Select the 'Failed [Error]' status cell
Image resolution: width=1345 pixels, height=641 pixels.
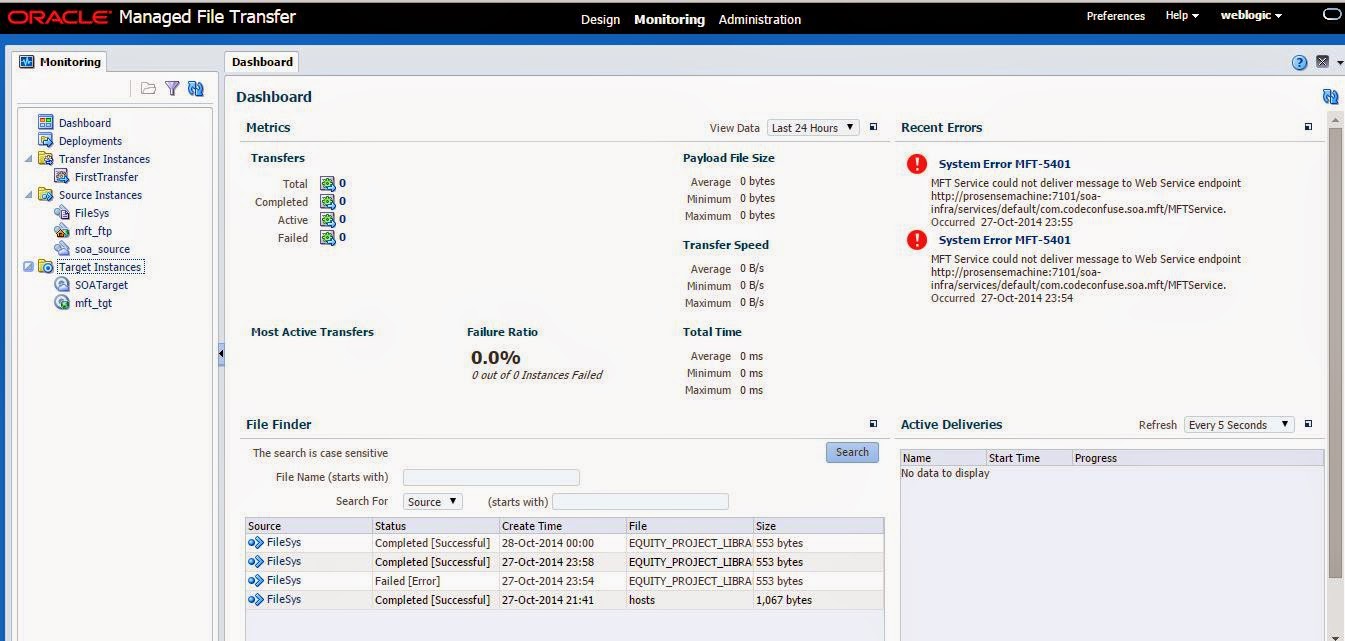click(435, 581)
